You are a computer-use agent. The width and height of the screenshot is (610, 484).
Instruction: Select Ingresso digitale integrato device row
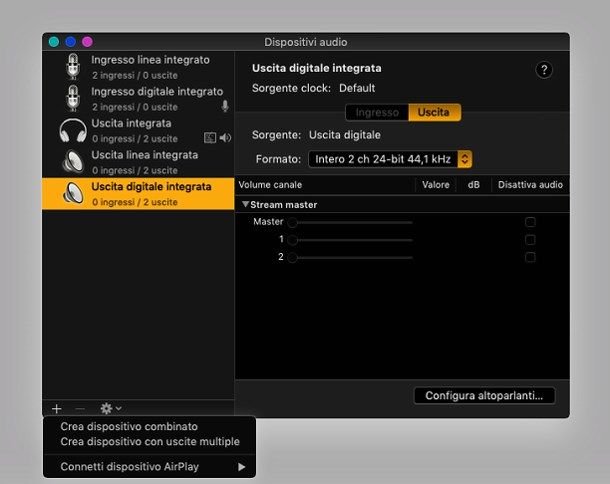click(138, 99)
